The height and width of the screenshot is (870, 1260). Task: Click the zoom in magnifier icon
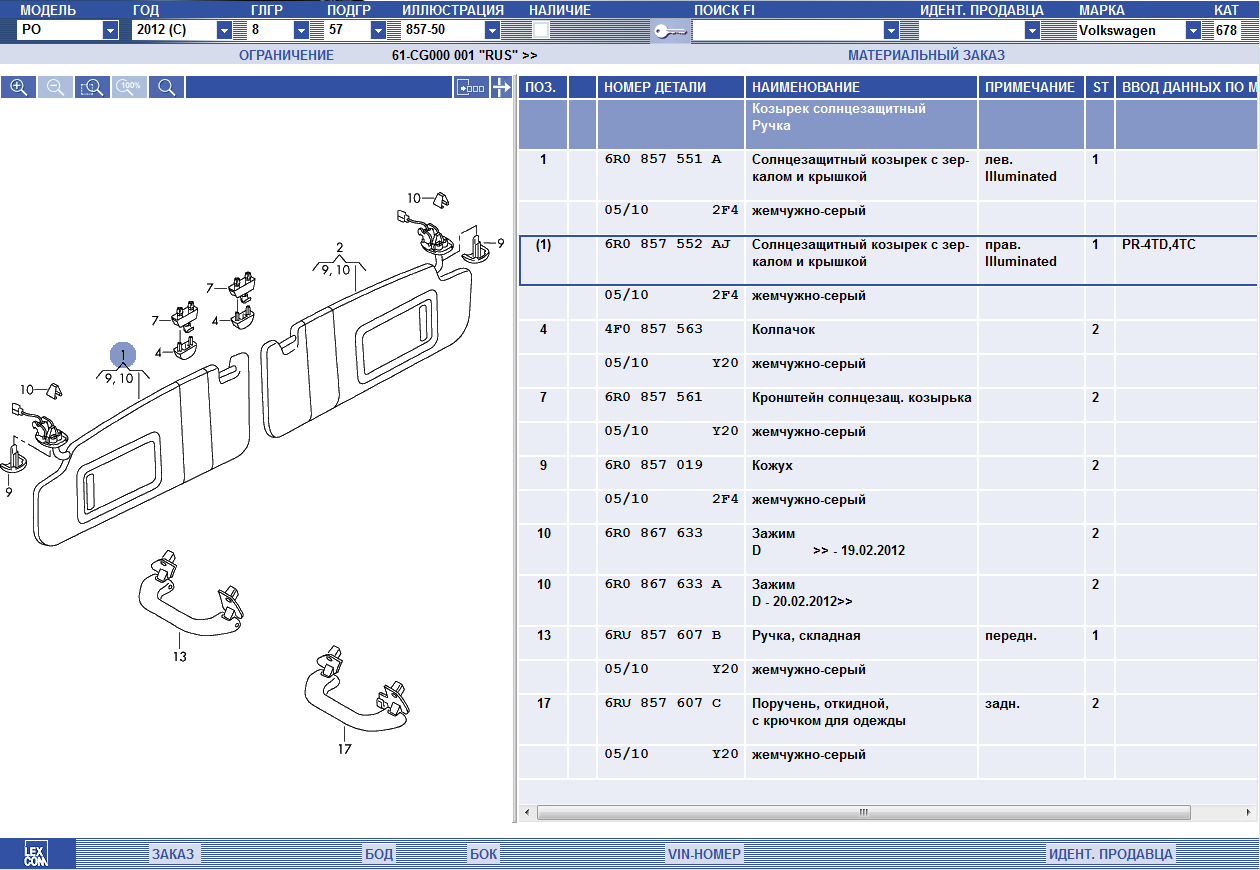click(x=18, y=88)
